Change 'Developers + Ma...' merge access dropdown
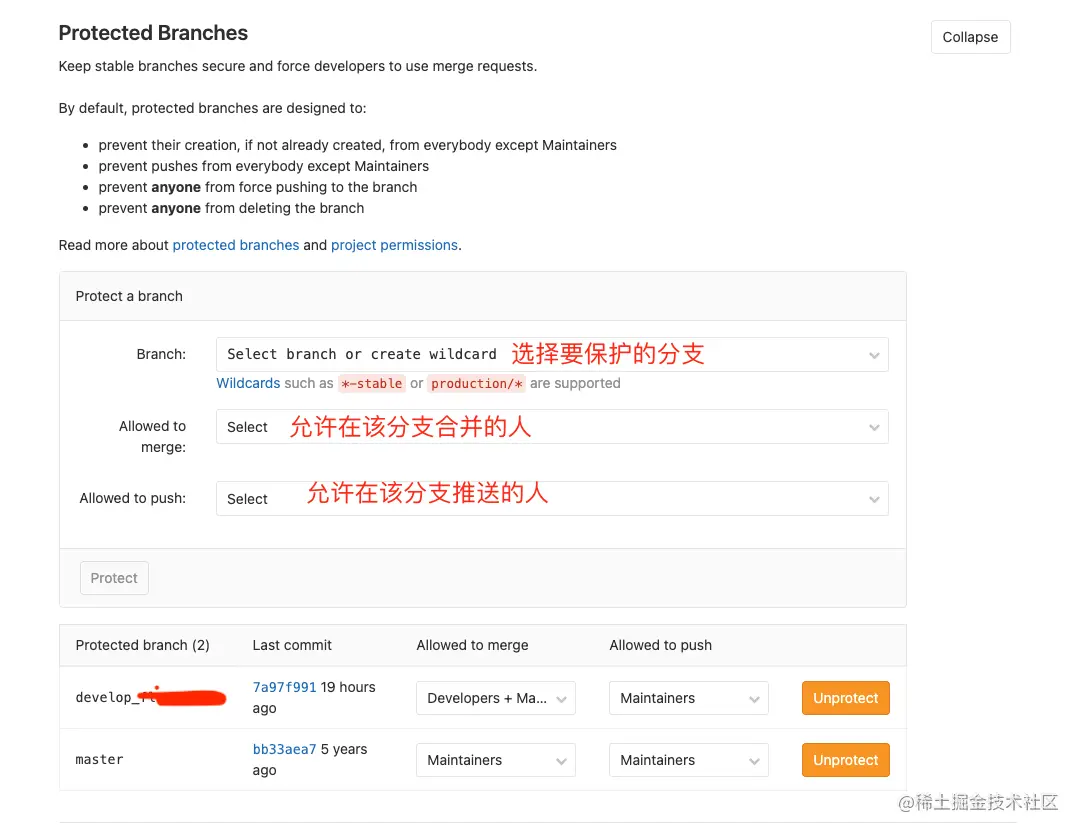The width and height of the screenshot is (1082, 836). pyautogui.click(x=495, y=698)
